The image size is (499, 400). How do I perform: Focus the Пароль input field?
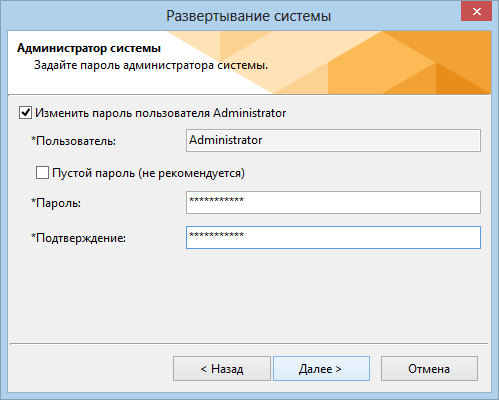pos(333,202)
